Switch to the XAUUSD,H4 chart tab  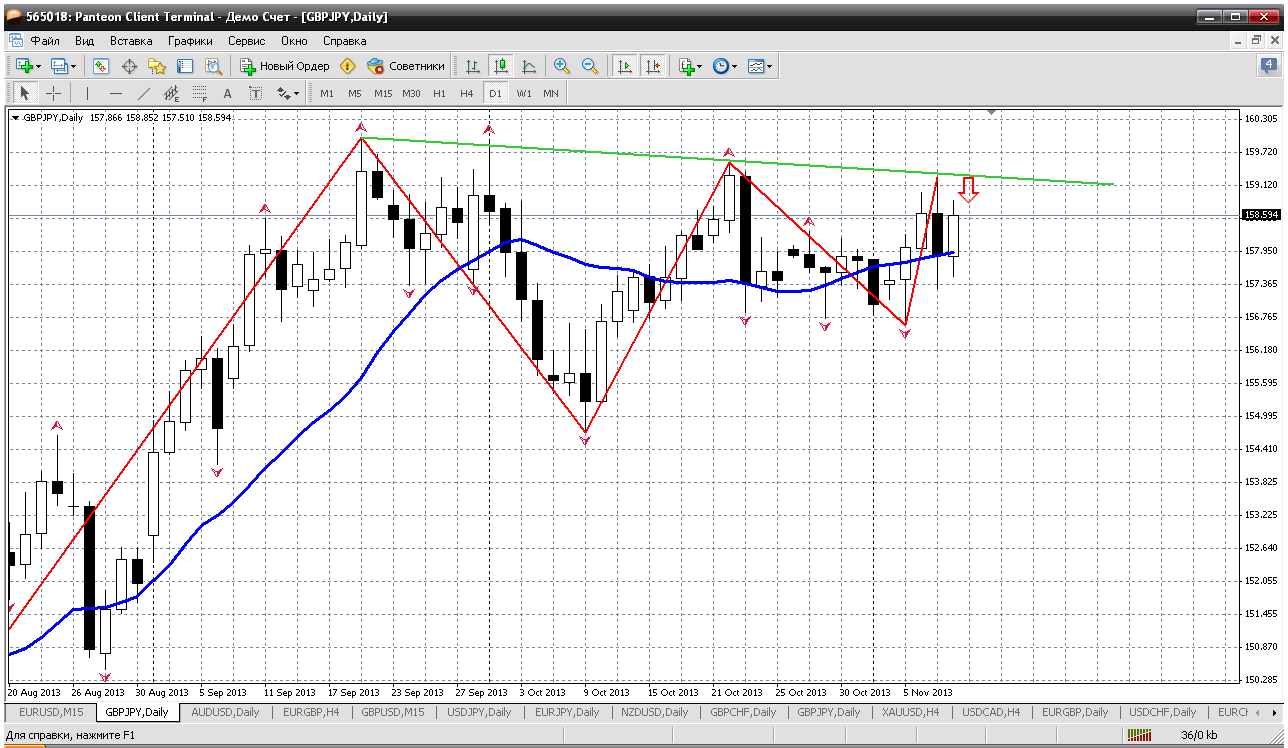(x=910, y=712)
